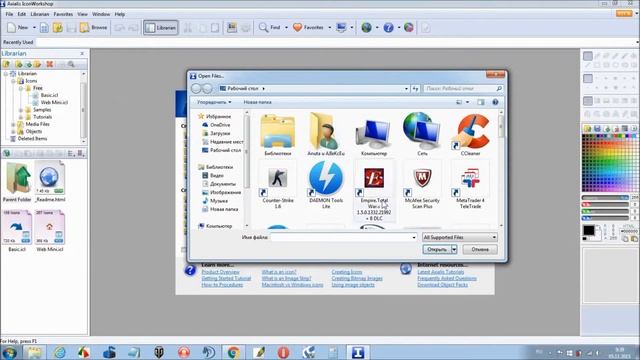Close the Librarian panel
This screenshot has width=640, height=360.
(82, 53)
